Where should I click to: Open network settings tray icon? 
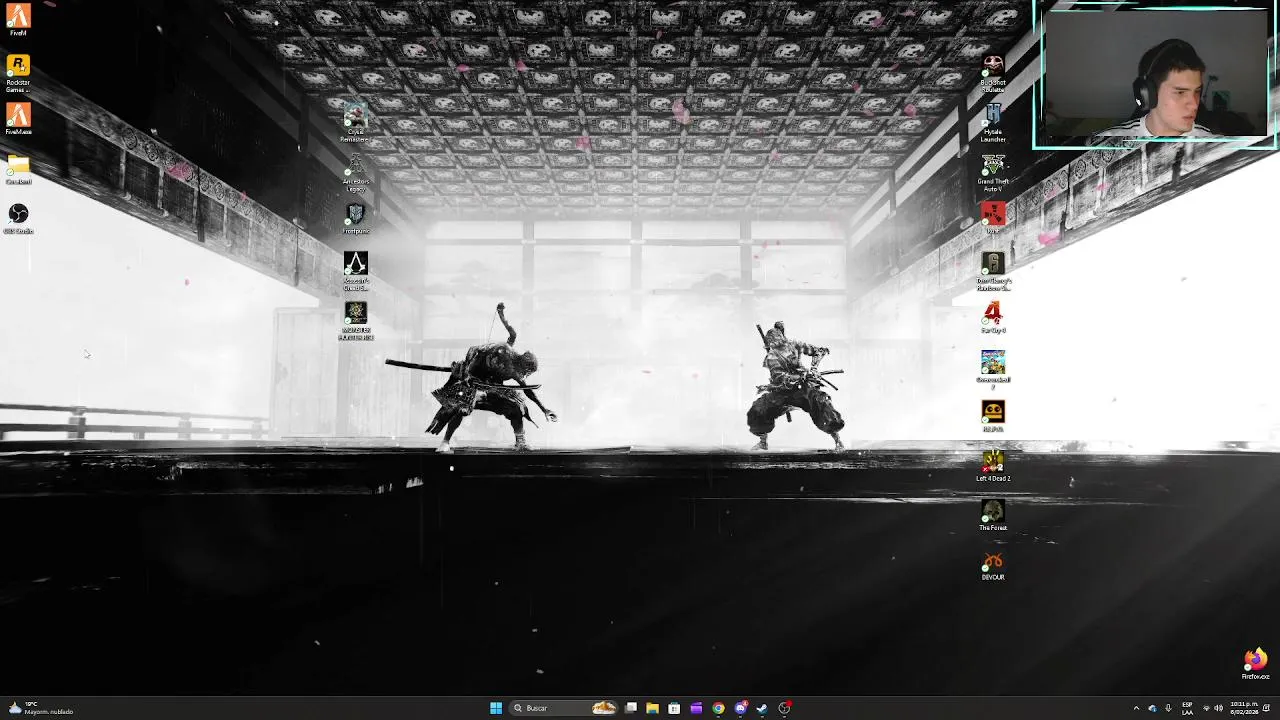(x=1206, y=708)
